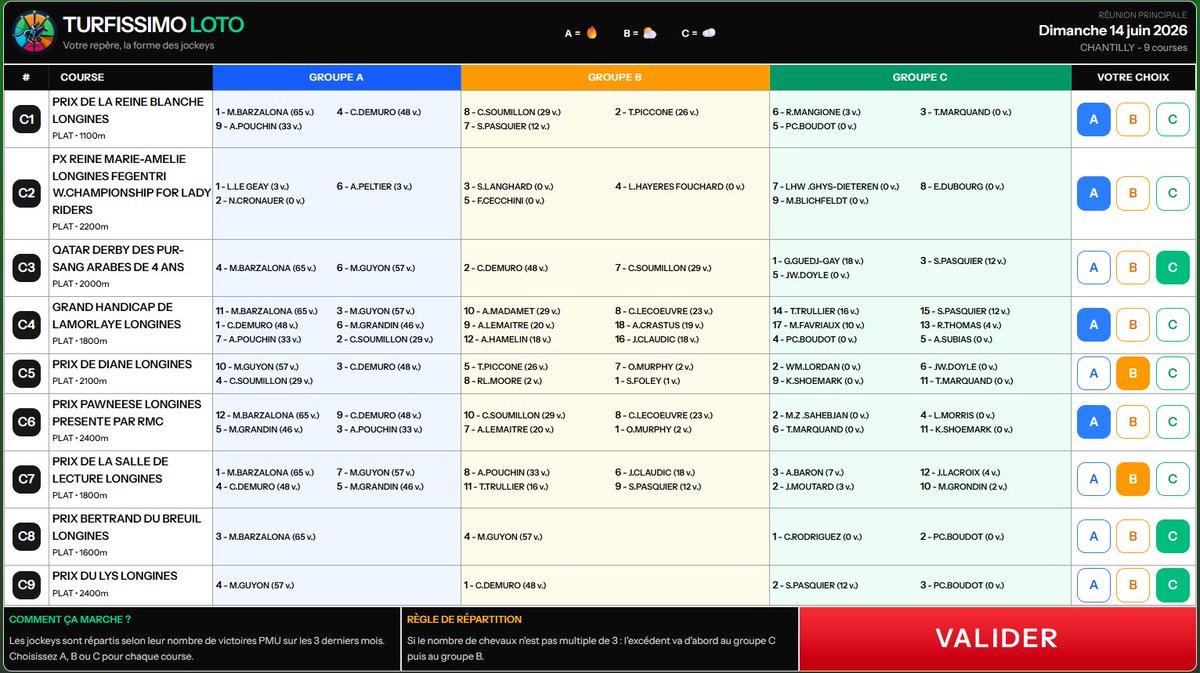Click 7 - LHW .GHYS-DIETEREN (0 v.) entry
The width and height of the screenshot is (1200, 673).
835,187
